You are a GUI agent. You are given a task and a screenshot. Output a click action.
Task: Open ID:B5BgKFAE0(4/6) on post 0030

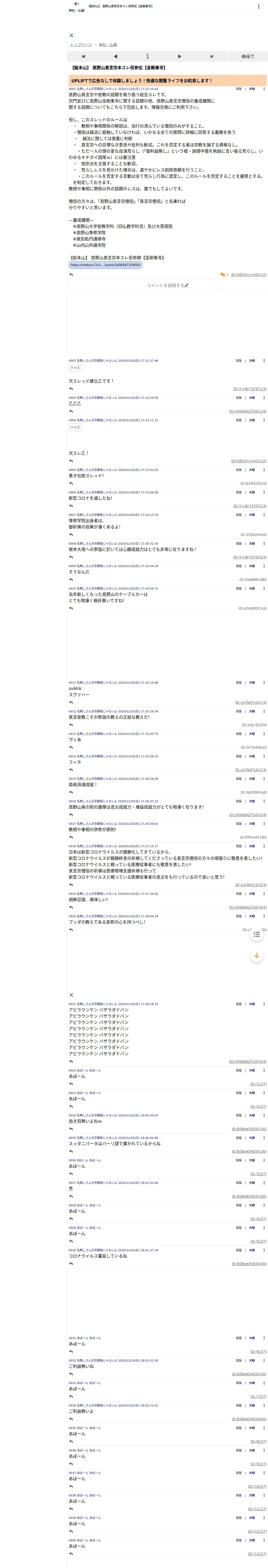tap(249, 1264)
